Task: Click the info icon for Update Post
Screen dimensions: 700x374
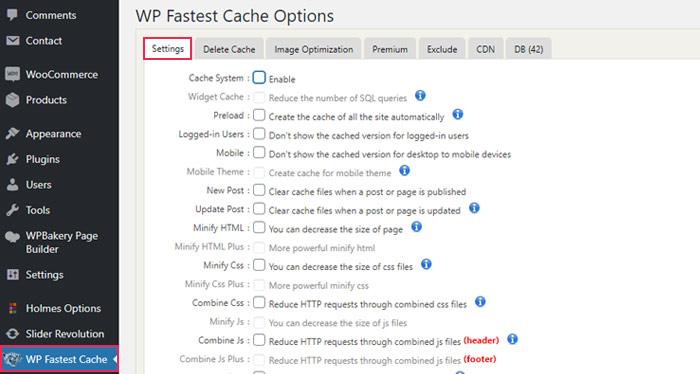Action: coord(474,208)
